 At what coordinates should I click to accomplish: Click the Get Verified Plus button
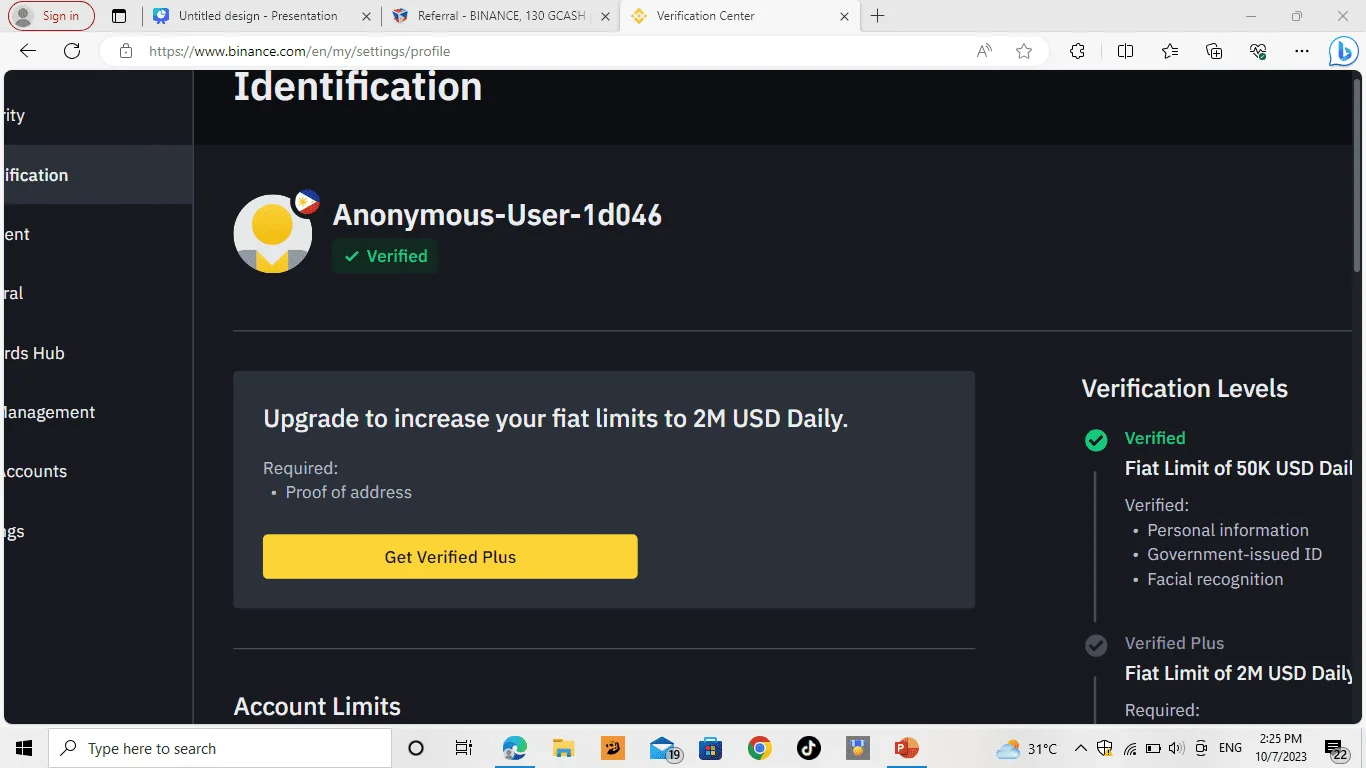click(450, 556)
